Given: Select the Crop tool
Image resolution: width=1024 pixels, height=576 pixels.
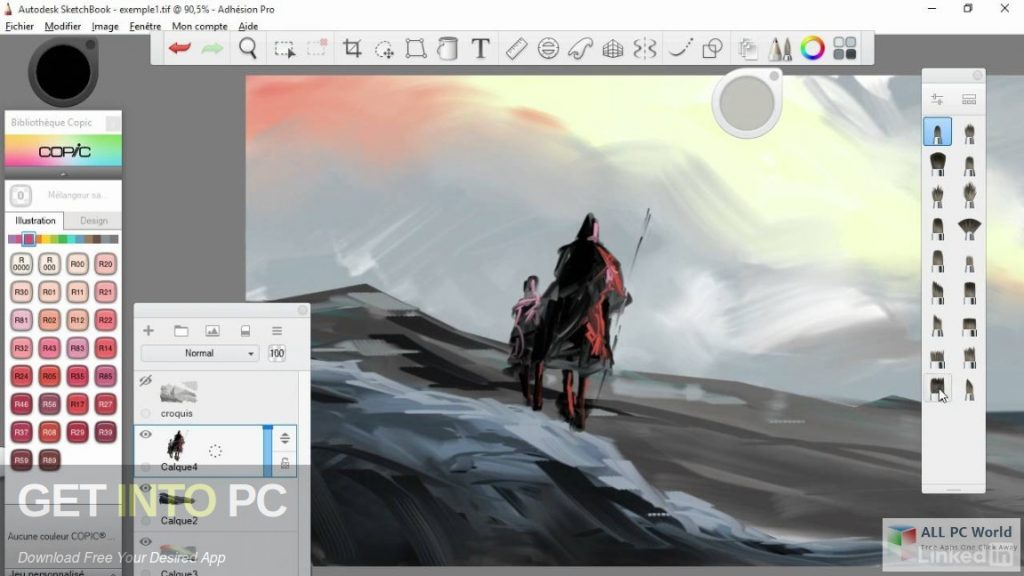Looking at the screenshot, I should (351, 47).
